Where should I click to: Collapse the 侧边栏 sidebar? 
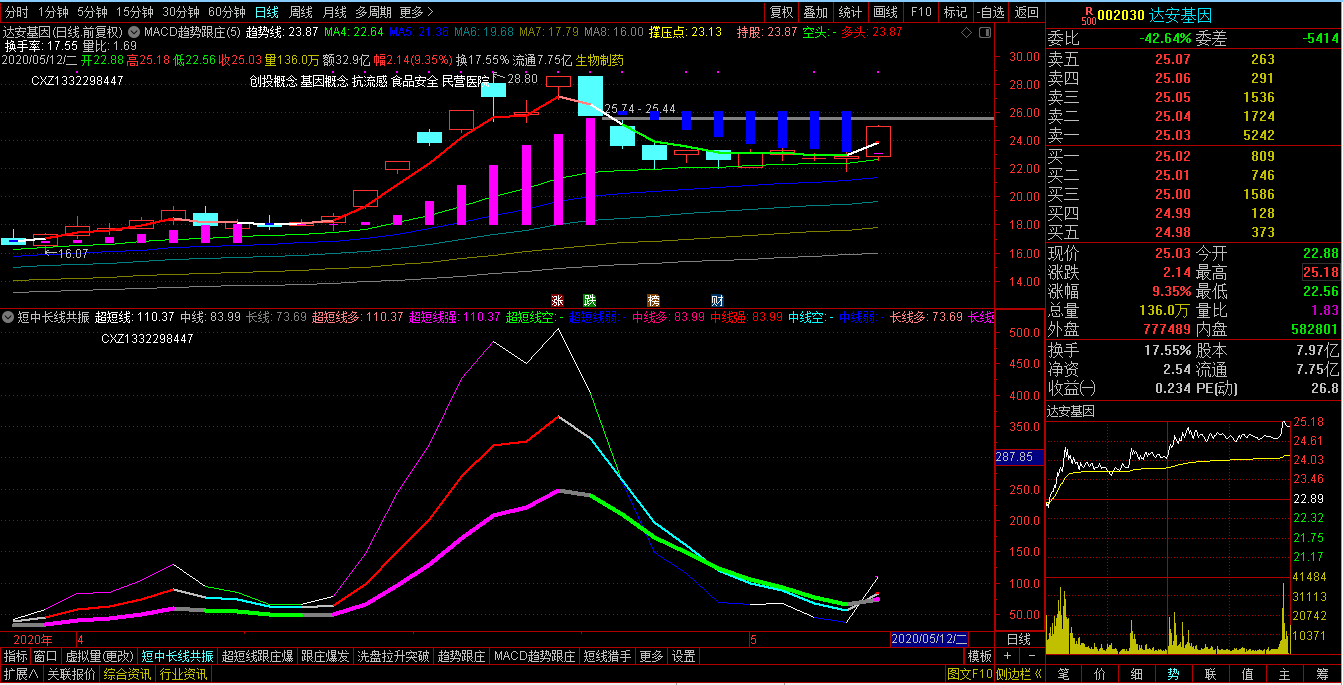click(x=1017, y=675)
